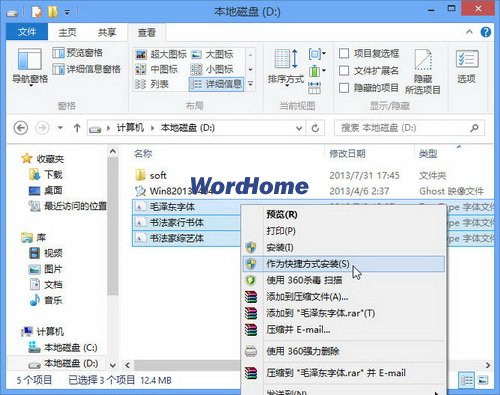Open Documents (文档) library
The image size is (500, 395).
coord(46,284)
